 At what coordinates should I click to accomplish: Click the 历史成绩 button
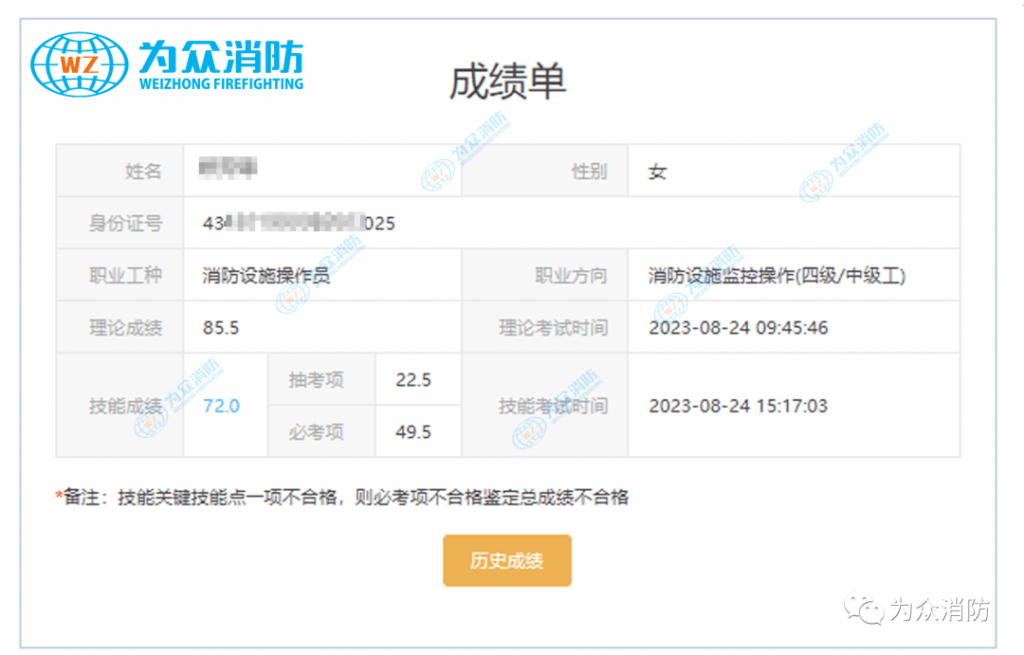click(x=507, y=560)
